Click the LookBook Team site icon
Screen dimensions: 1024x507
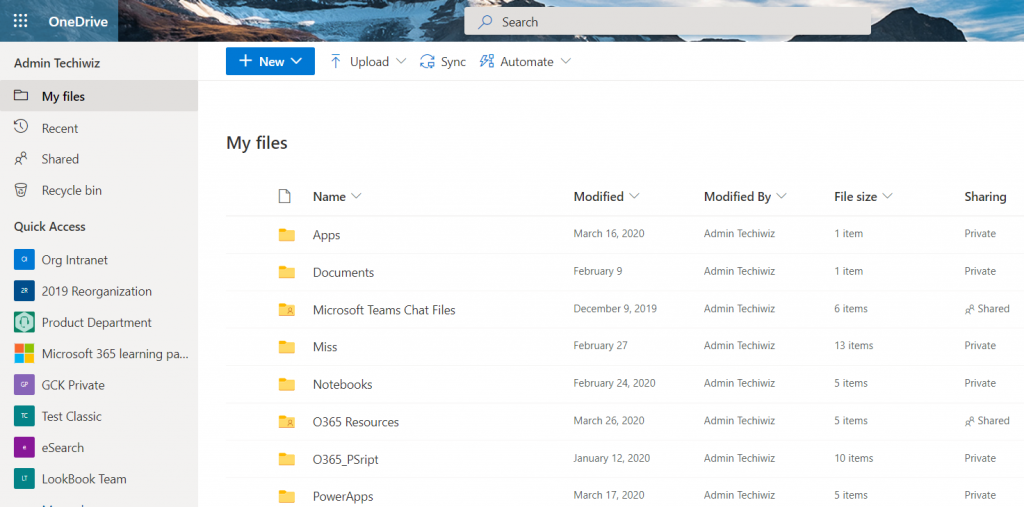pyautogui.click(x=24, y=479)
